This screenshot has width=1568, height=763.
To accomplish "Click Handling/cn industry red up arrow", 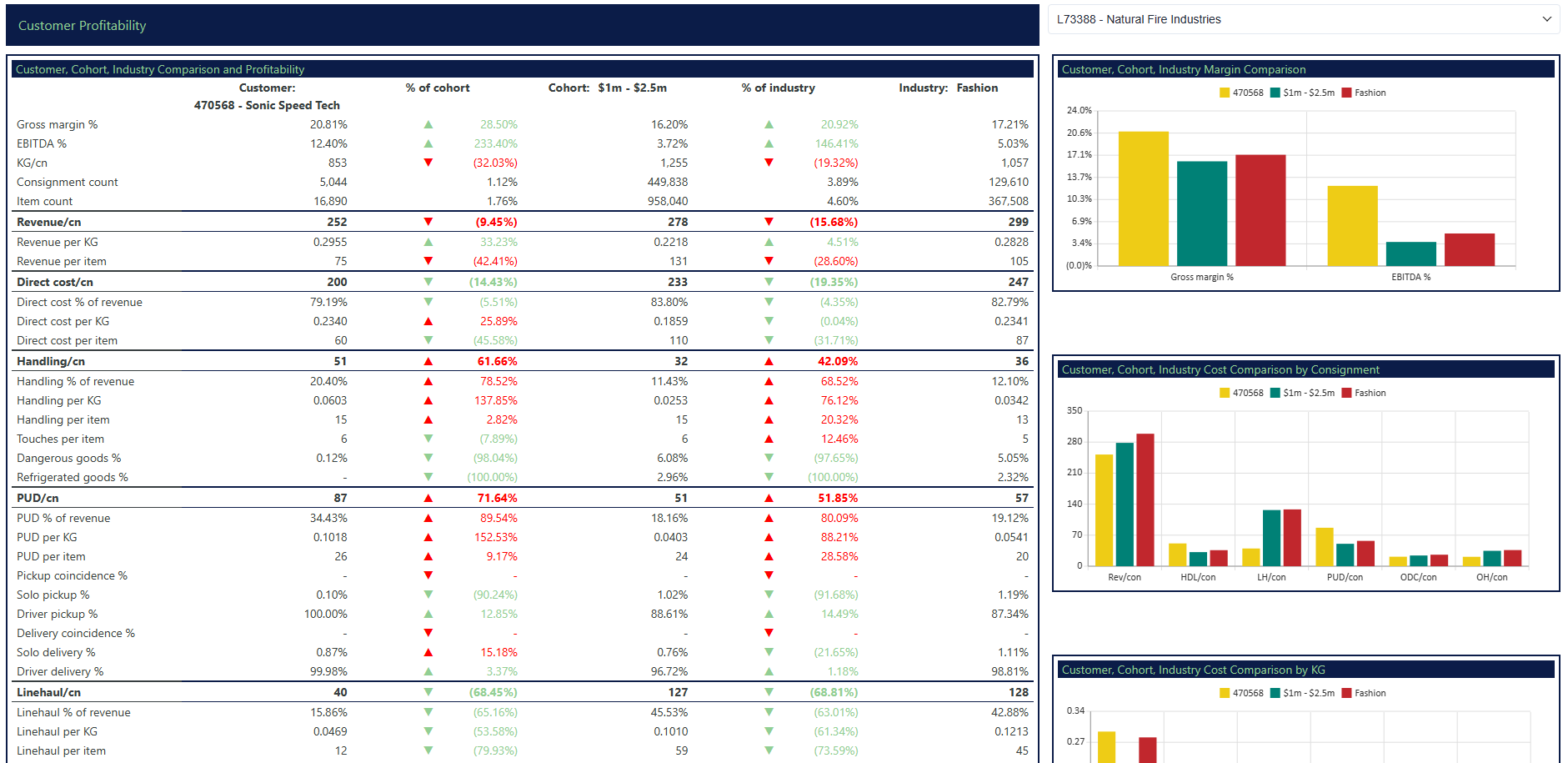I will 769,361.
